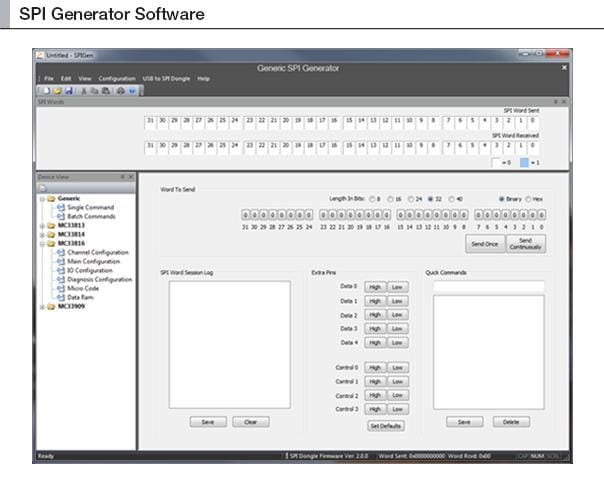
Task: Click the Quick Commands text field
Action: tap(489, 286)
